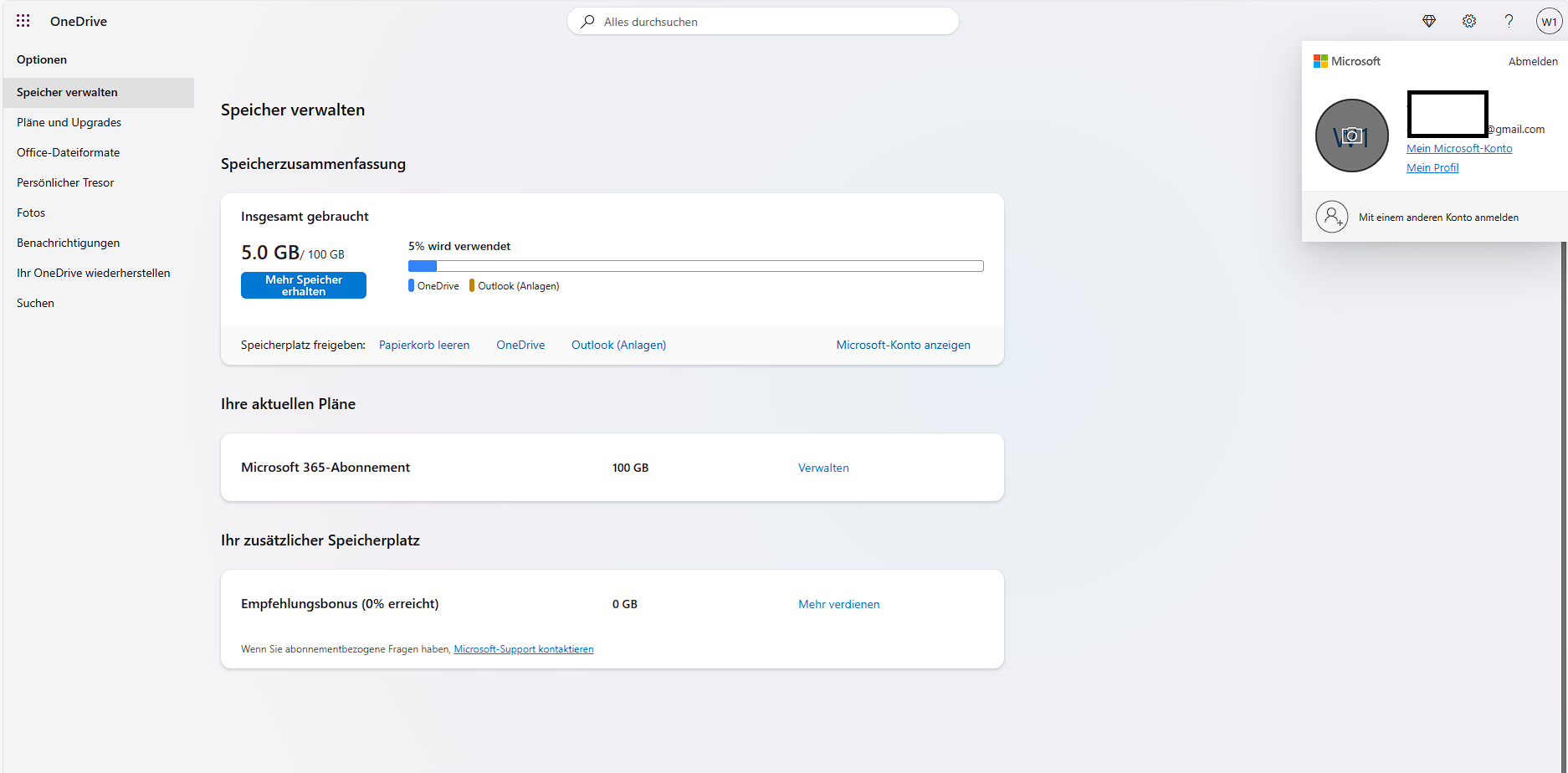Select Pläne und Upgrades in sidebar
This screenshot has width=1568, height=773.
[69, 122]
